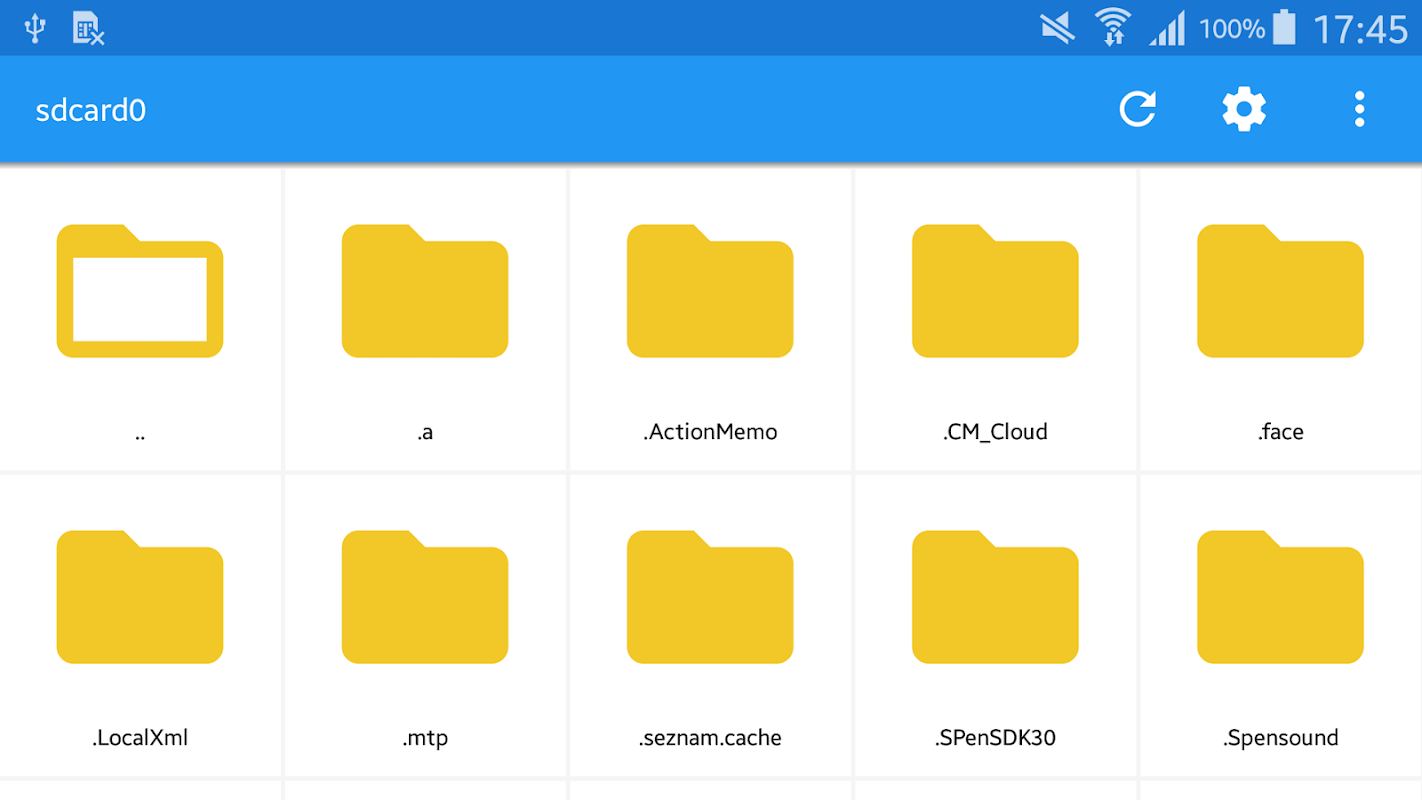Viewport: 1422px width, 800px height.
Task: Select the ".SPenSDK30" folder name
Action: coord(995,738)
